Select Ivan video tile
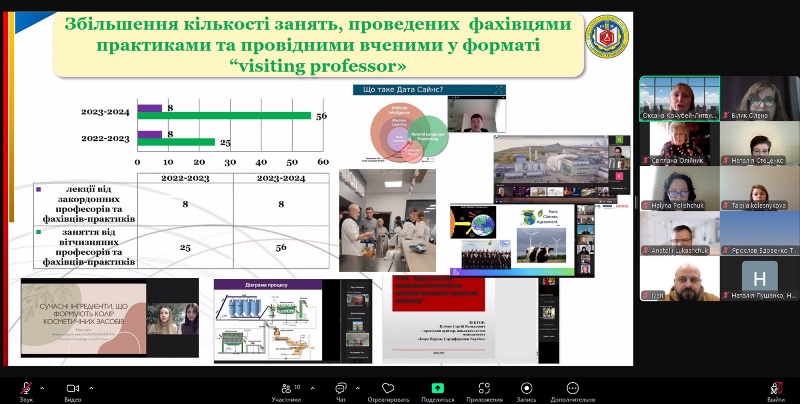Viewport: 800px width, 404px height. (680, 278)
